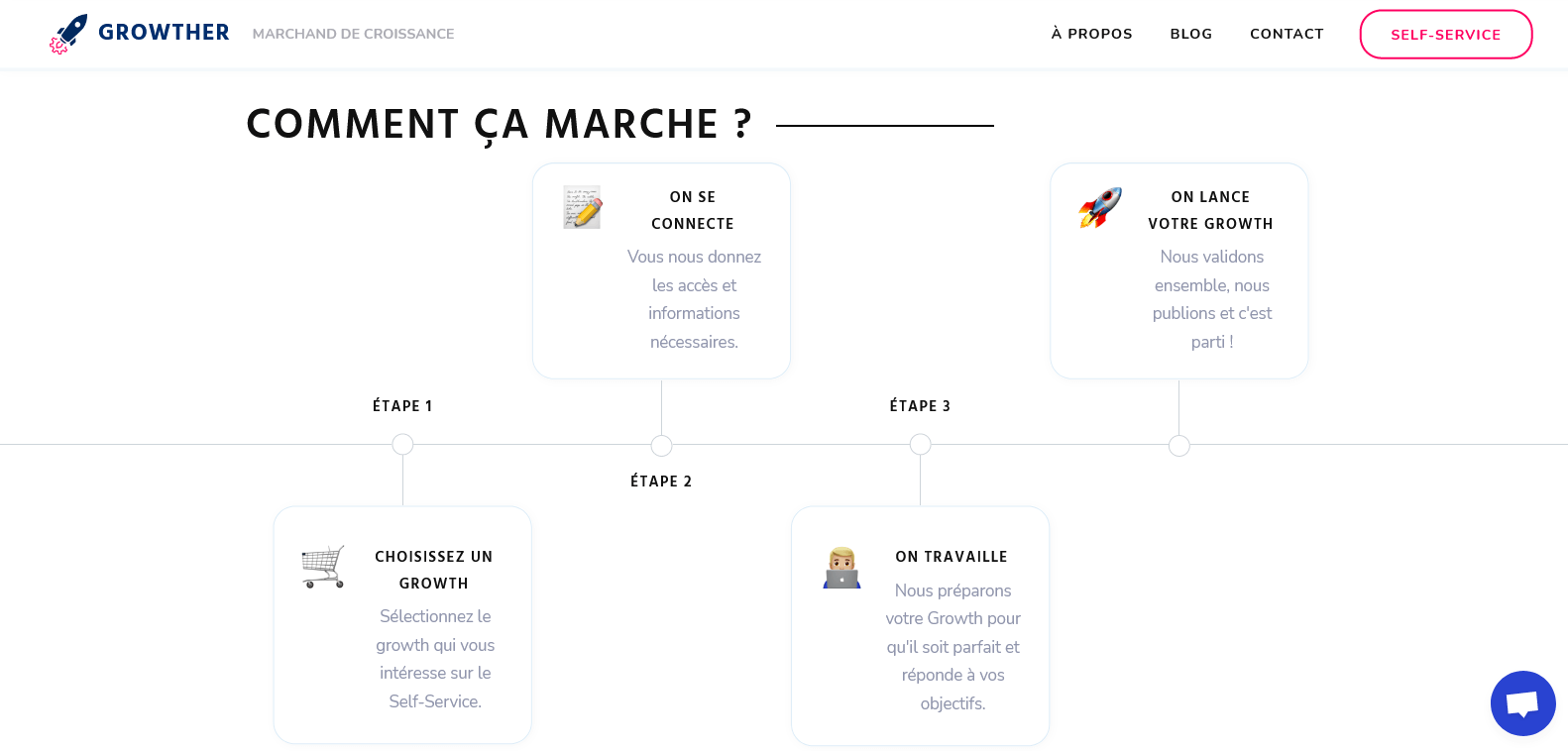The height and width of the screenshot is (751, 1568).
Task: Open the Contact page link
Action: [1287, 34]
